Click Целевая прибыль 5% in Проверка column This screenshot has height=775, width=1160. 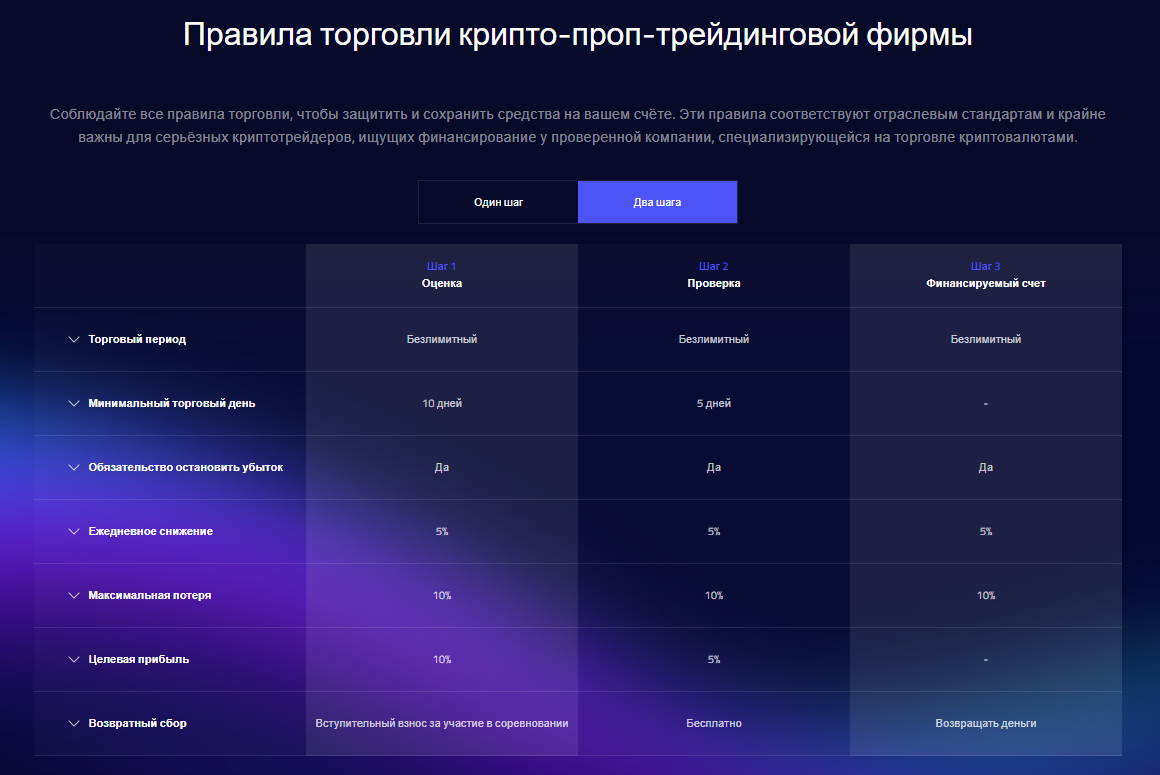pos(714,659)
